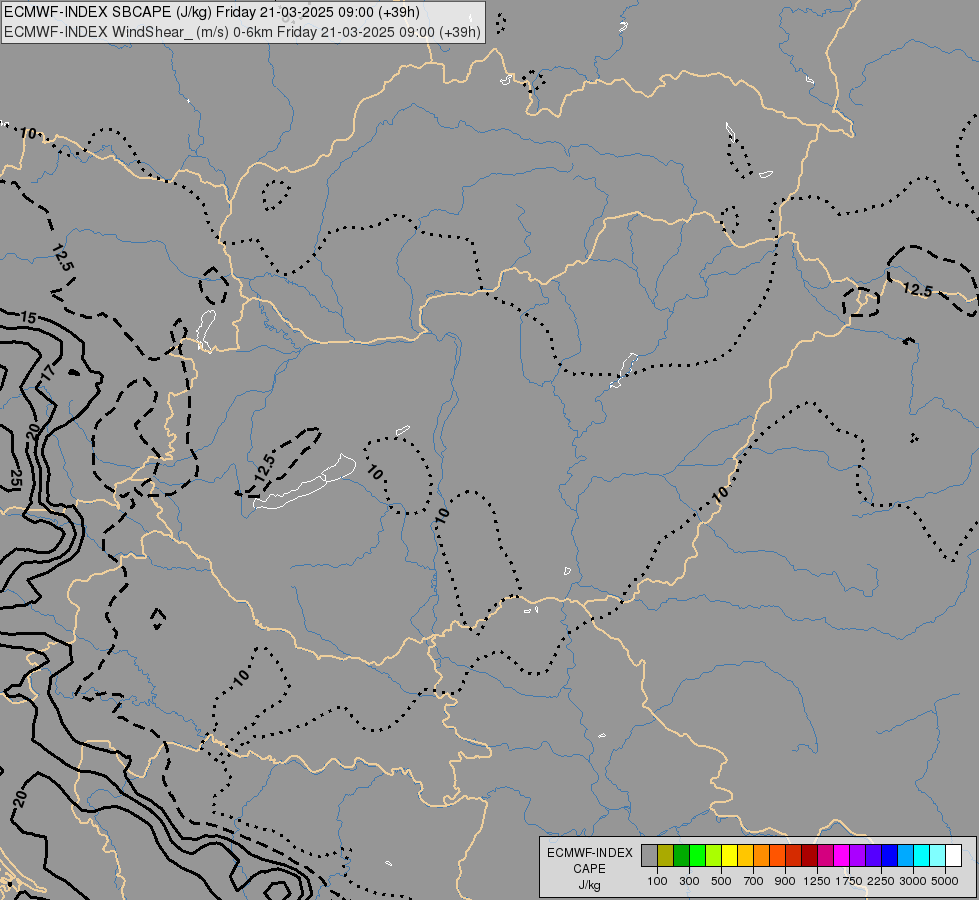Click the legend label 3000

pos(913,881)
